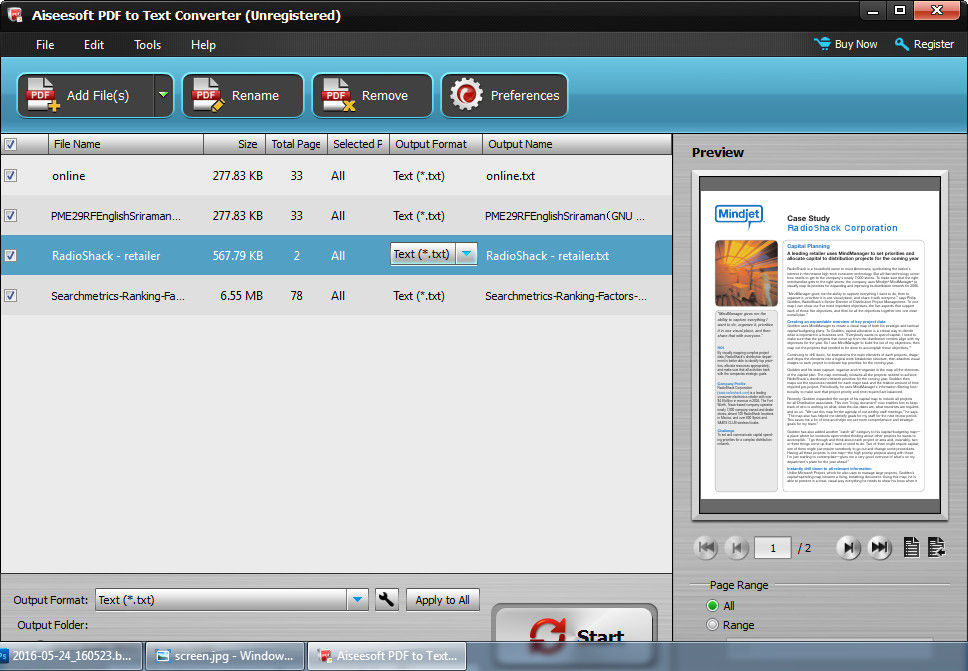The width and height of the screenshot is (968, 671).
Task: Switch to screen.jpg taskbar window
Action: coord(225,656)
